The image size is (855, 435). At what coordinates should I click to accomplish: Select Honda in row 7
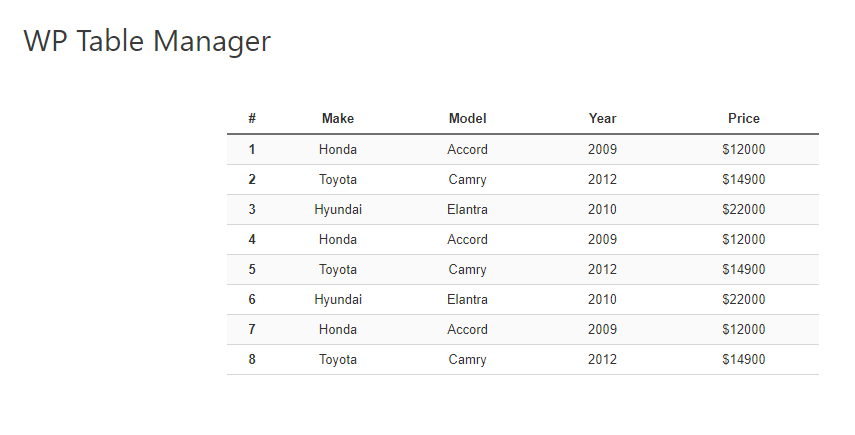[x=338, y=329]
